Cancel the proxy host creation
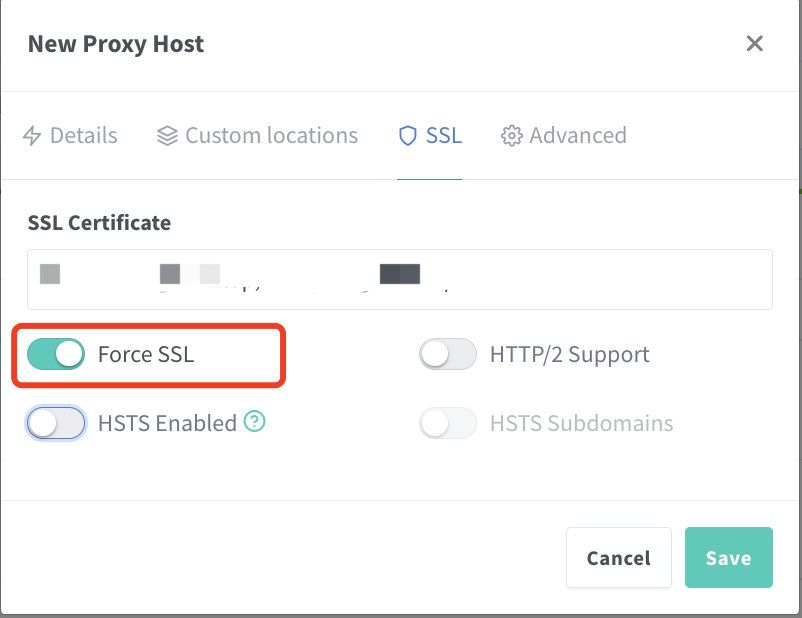This screenshot has width=802, height=618. click(x=618, y=557)
